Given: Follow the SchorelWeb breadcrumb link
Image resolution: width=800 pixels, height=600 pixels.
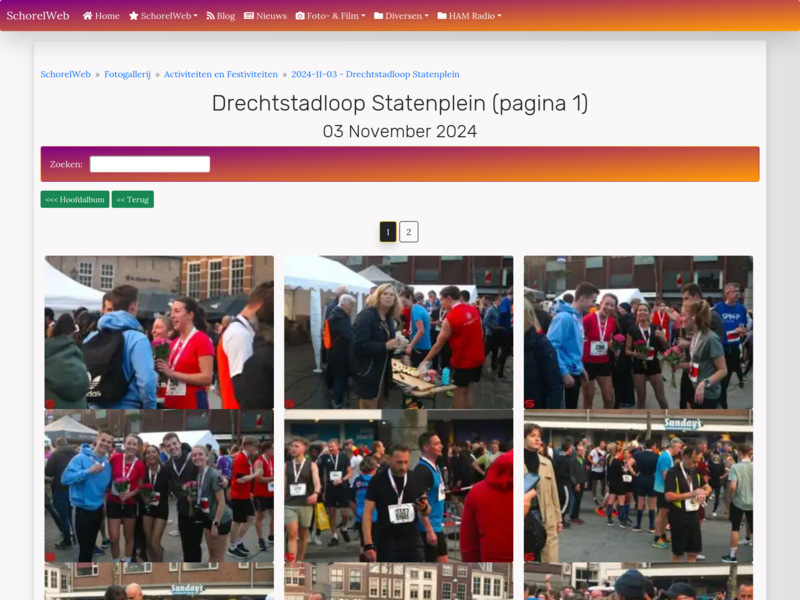Looking at the screenshot, I should click(x=65, y=74).
